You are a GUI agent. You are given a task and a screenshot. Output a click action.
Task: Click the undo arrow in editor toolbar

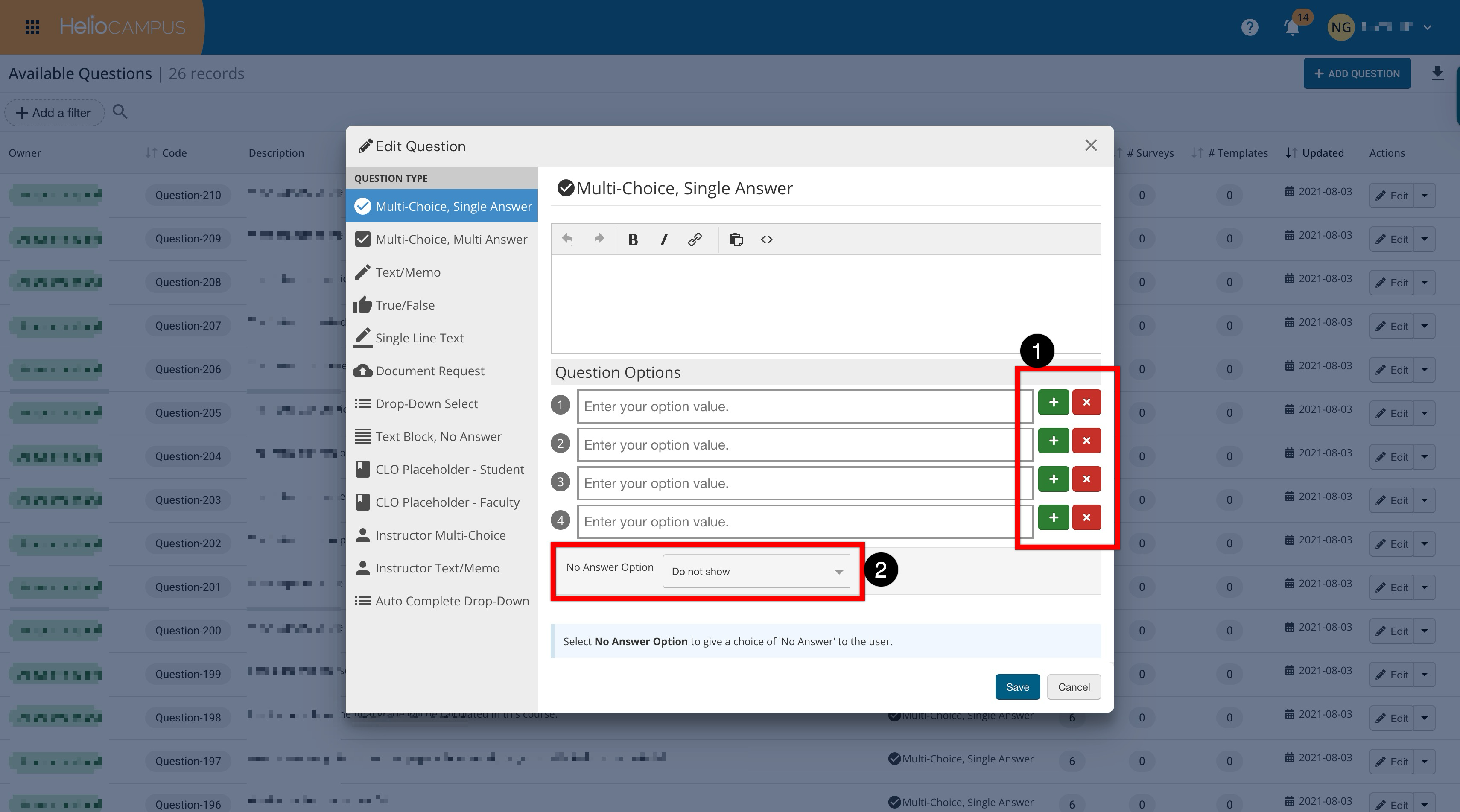pos(567,239)
